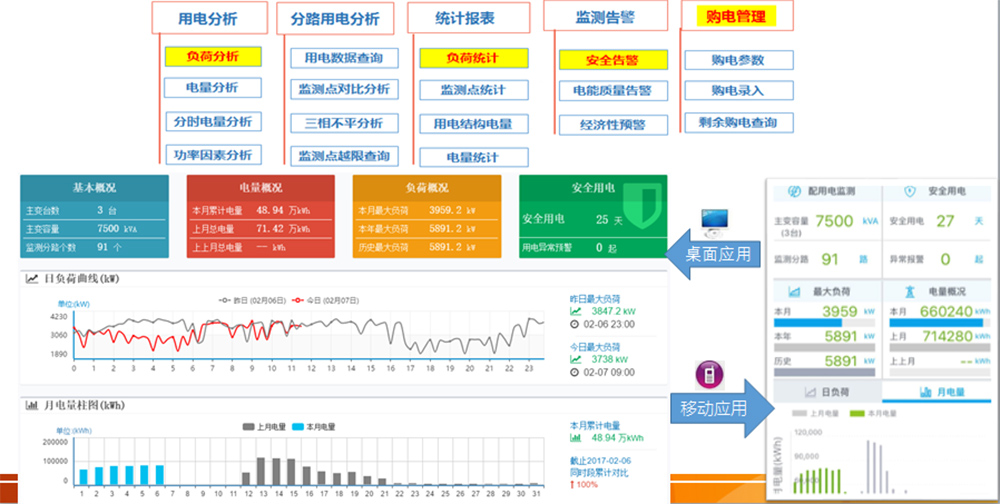Open 购电录入 entry
Viewport: 1000px width, 504px height.
point(739,90)
